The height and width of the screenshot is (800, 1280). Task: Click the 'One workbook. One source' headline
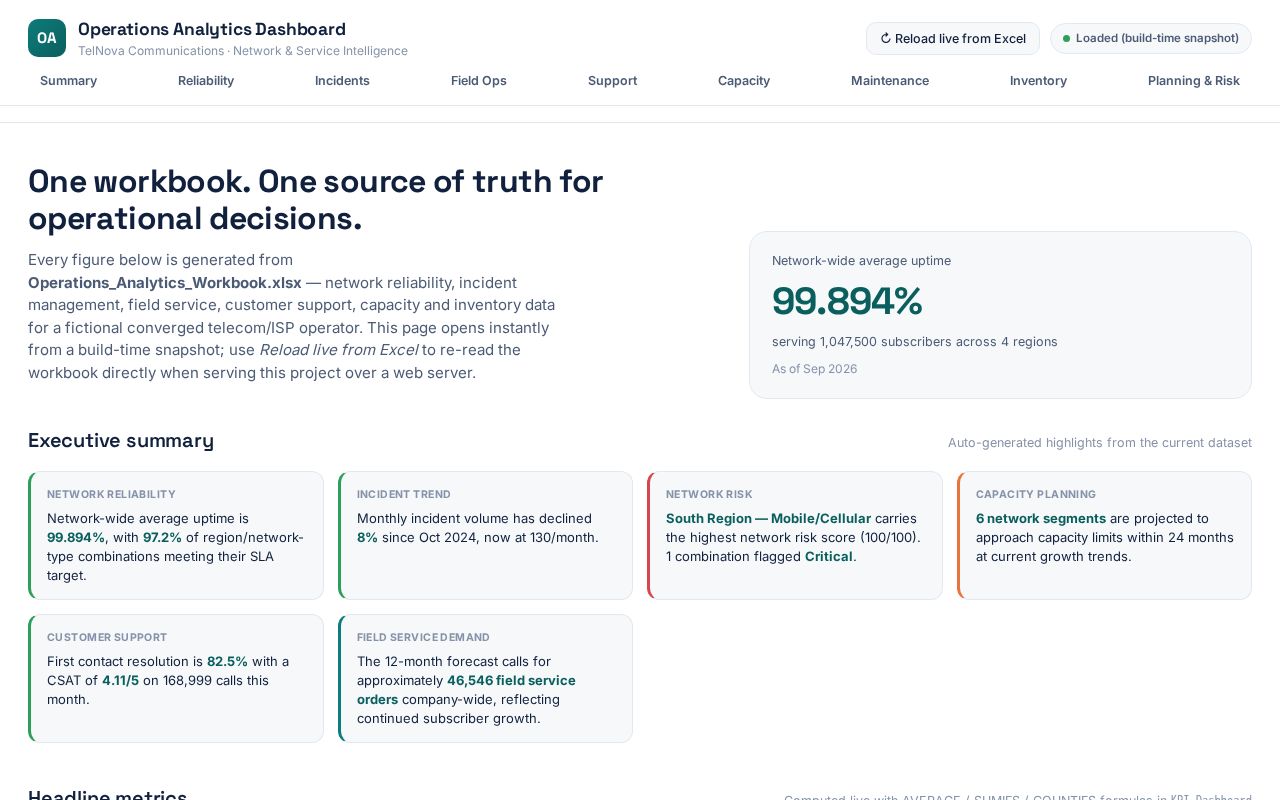coord(315,200)
